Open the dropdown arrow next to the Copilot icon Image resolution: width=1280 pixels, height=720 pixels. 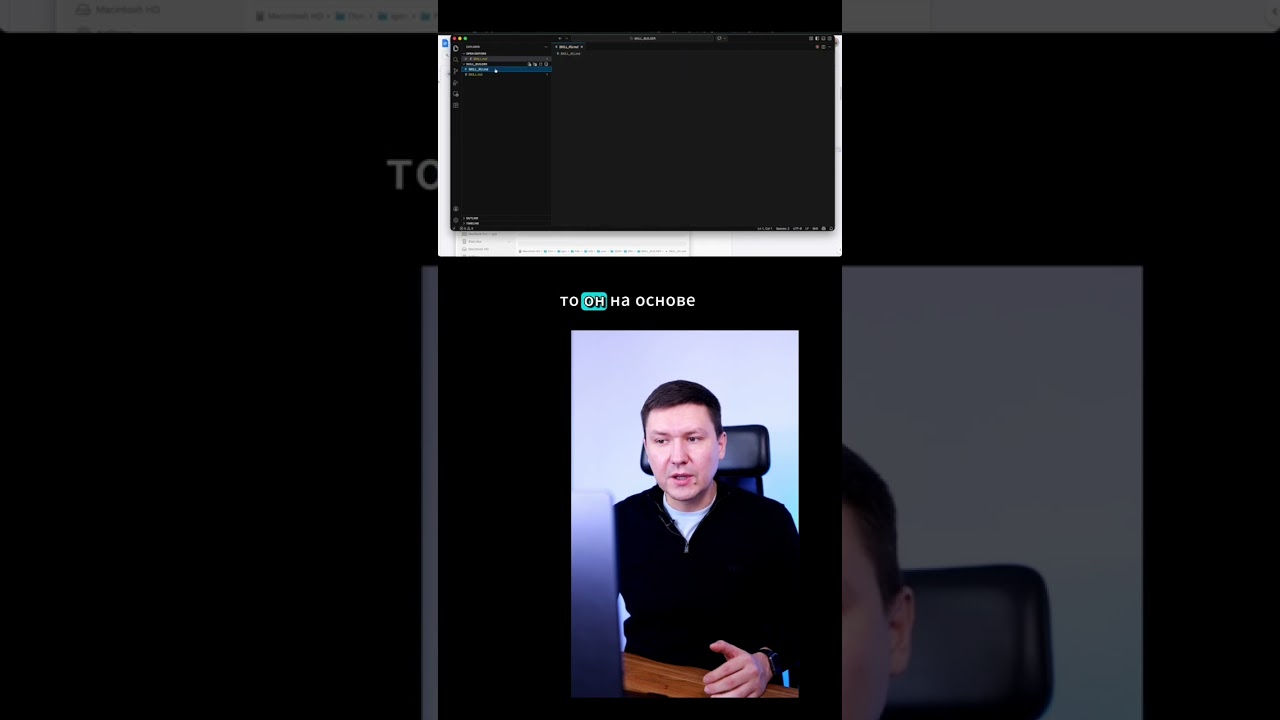point(725,38)
